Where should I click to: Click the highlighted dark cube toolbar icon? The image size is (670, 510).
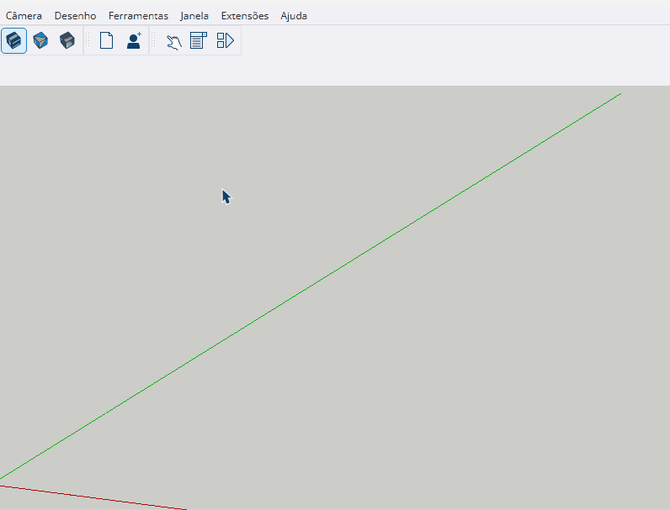coord(14,41)
